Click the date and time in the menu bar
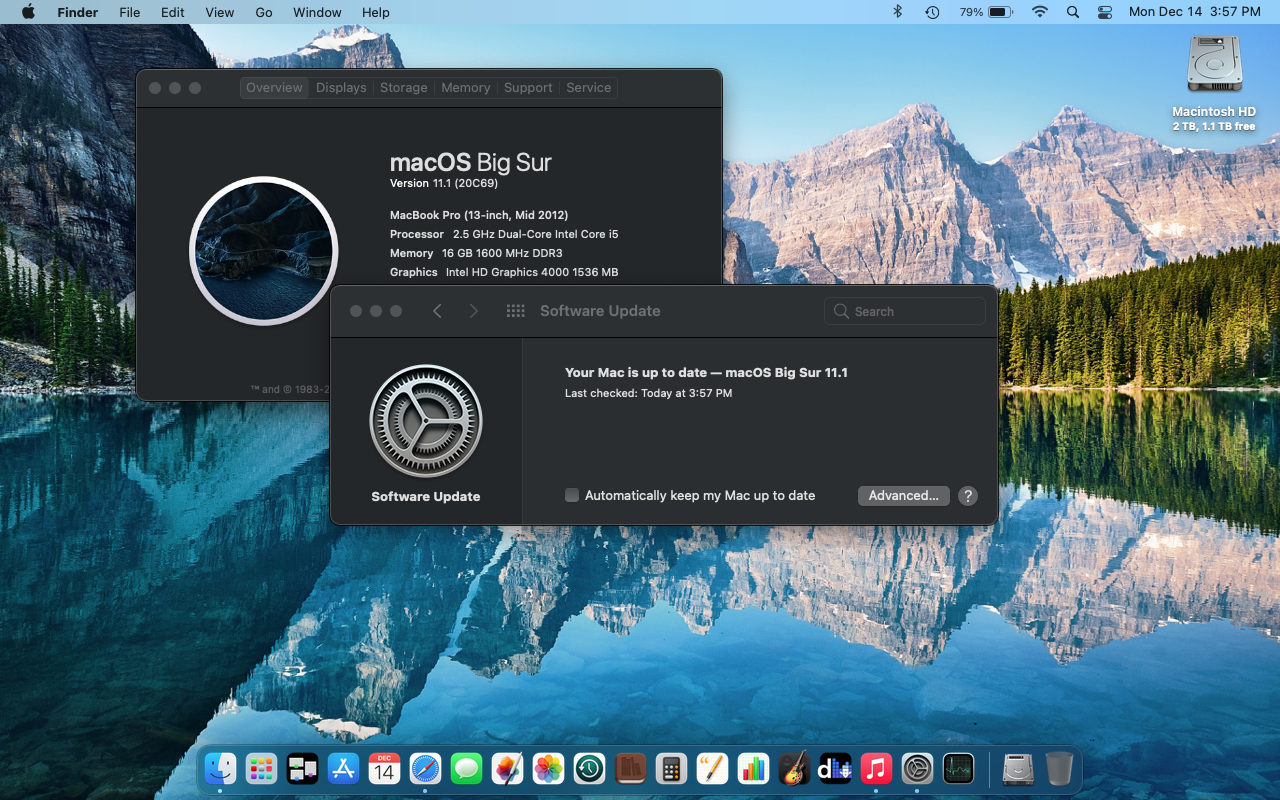The image size is (1280, 800). click(1194, 12)
